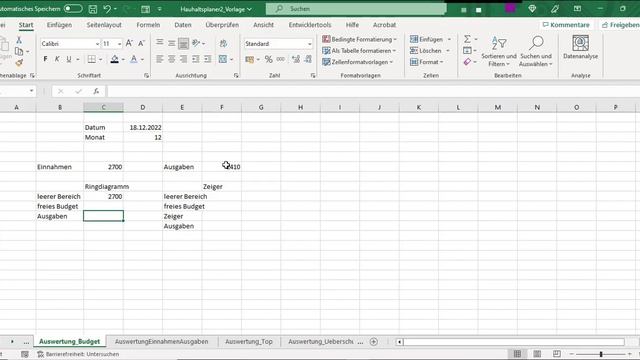Screen dimensions: 640x360
Task: Center cell text horizontally
Action: click(172, 59)
